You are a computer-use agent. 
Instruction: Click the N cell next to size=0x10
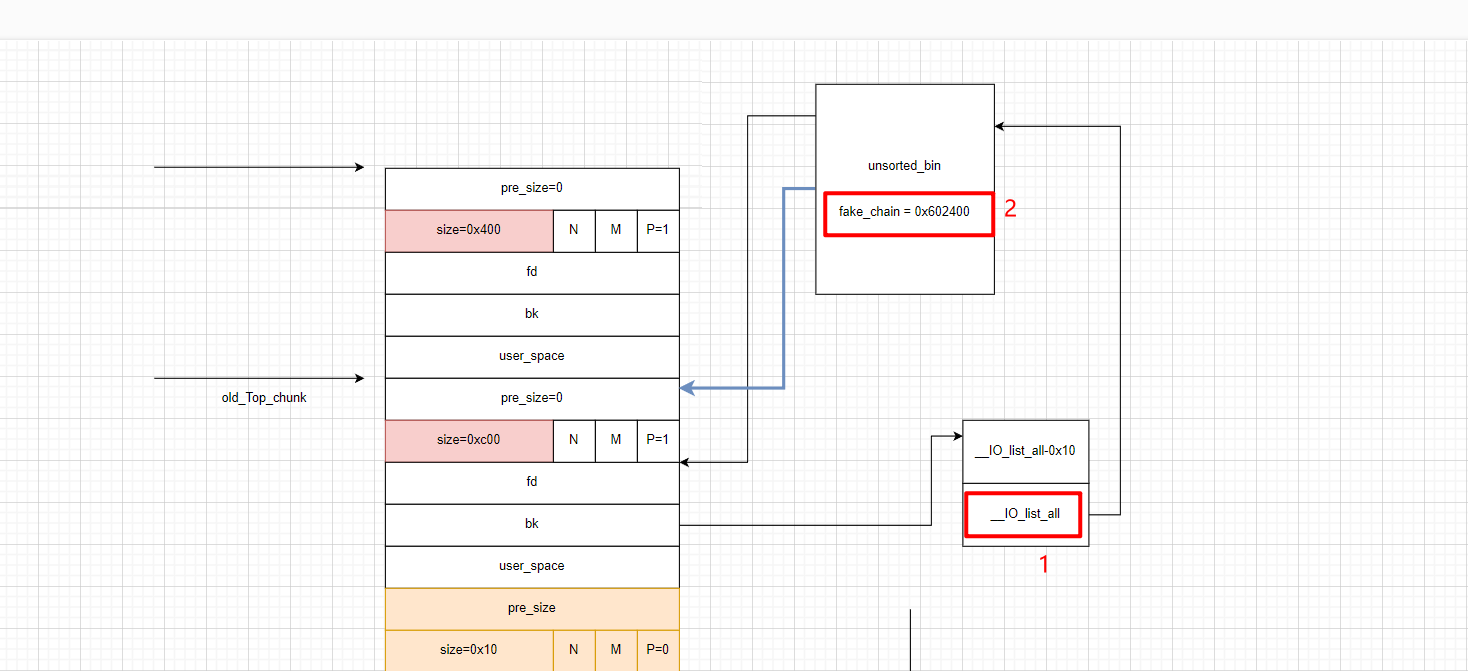[x=574, y=650]
